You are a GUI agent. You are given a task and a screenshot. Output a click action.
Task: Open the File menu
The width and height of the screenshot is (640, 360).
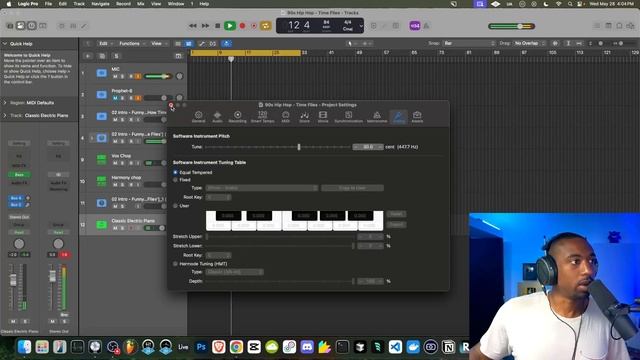click(x=48, y=4)
